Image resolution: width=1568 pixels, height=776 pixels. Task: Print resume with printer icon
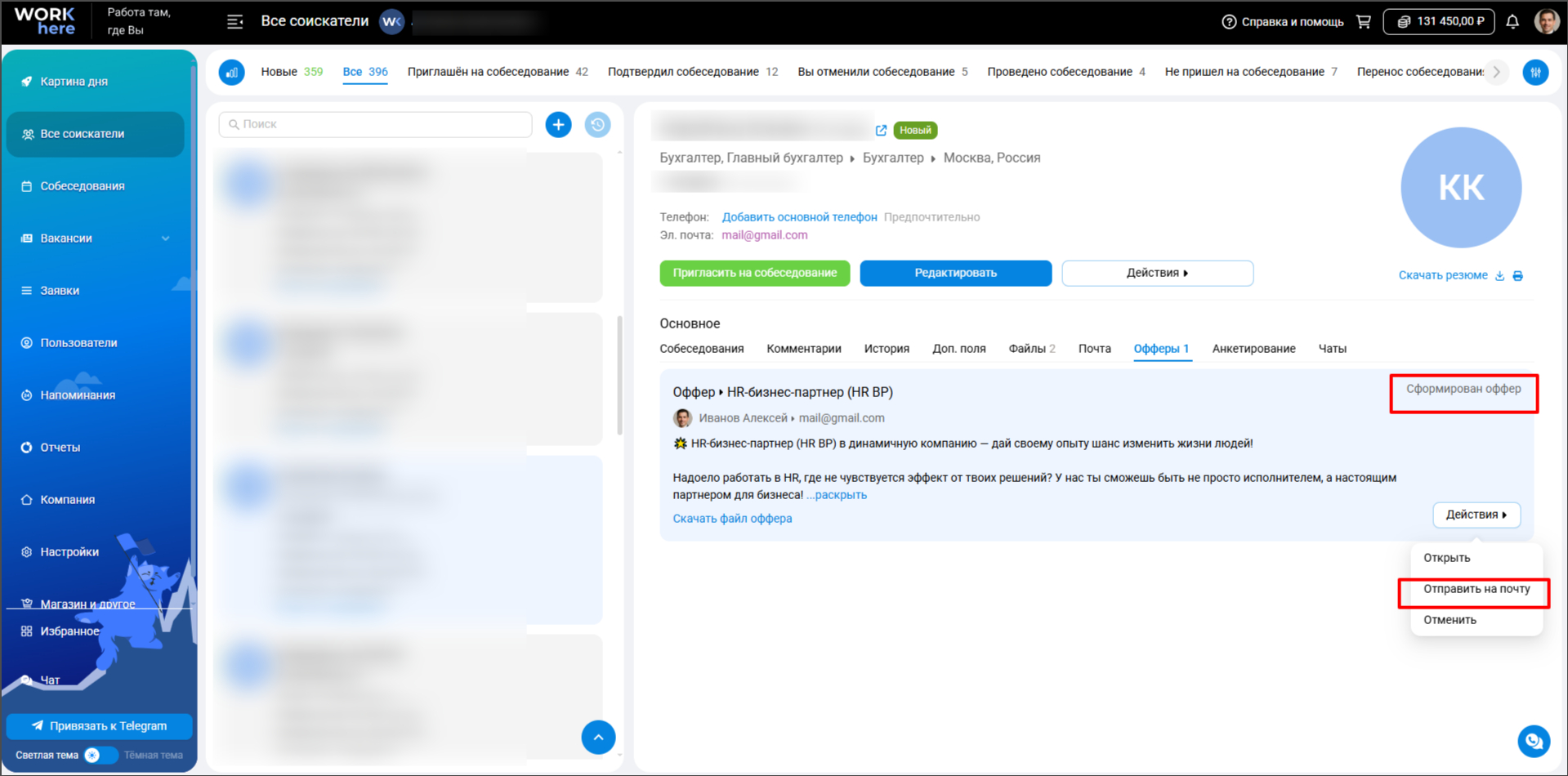click(x=1518, y=276)
